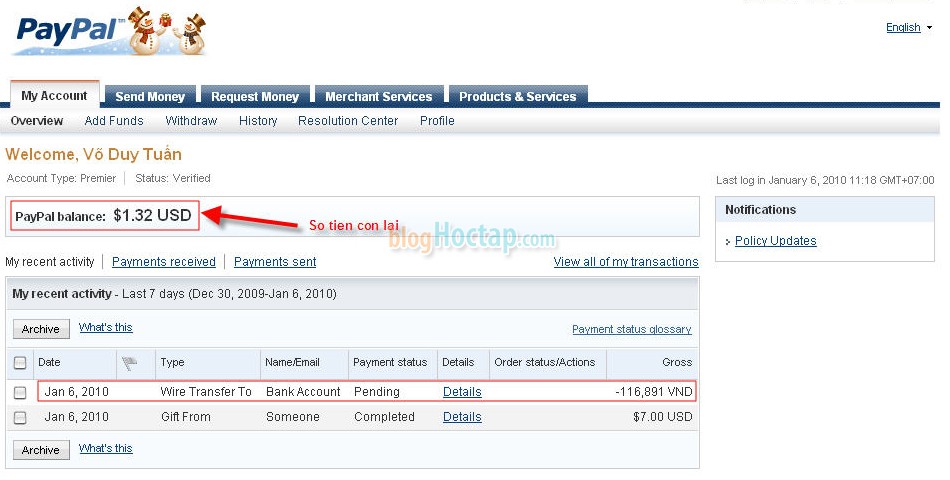Click the Name/Email column header
This screenshot has height=480, width=950.
coord(292,362)
